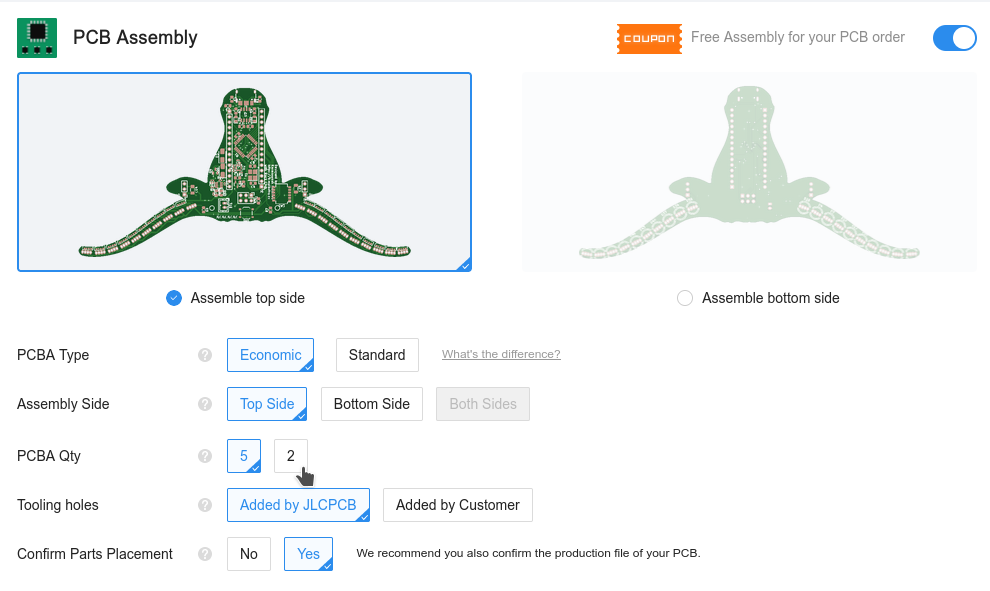
Task: Select No for Confirm Parts Placement
Action: point(249,554)
